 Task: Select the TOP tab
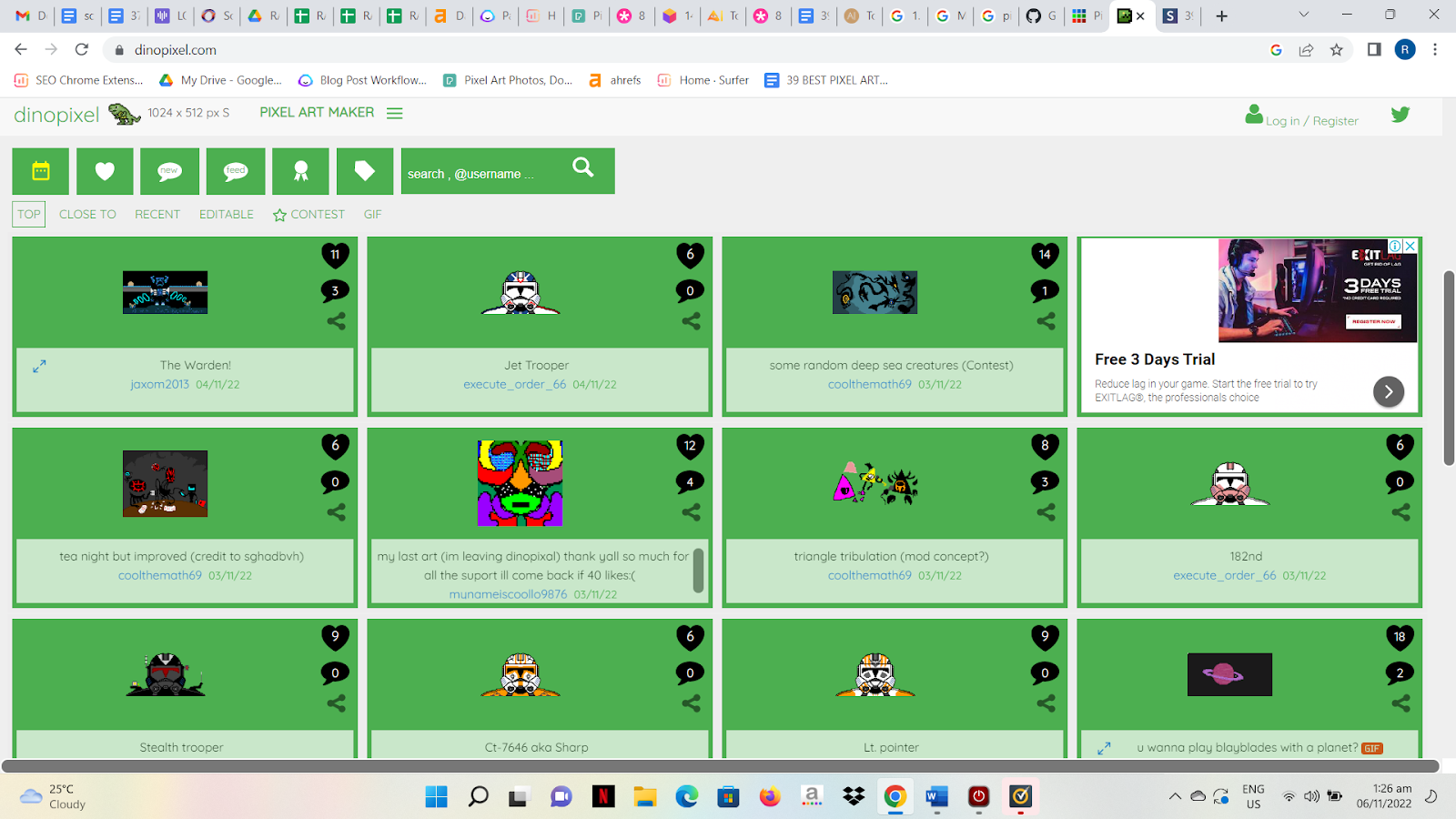[x=29, y=215]
